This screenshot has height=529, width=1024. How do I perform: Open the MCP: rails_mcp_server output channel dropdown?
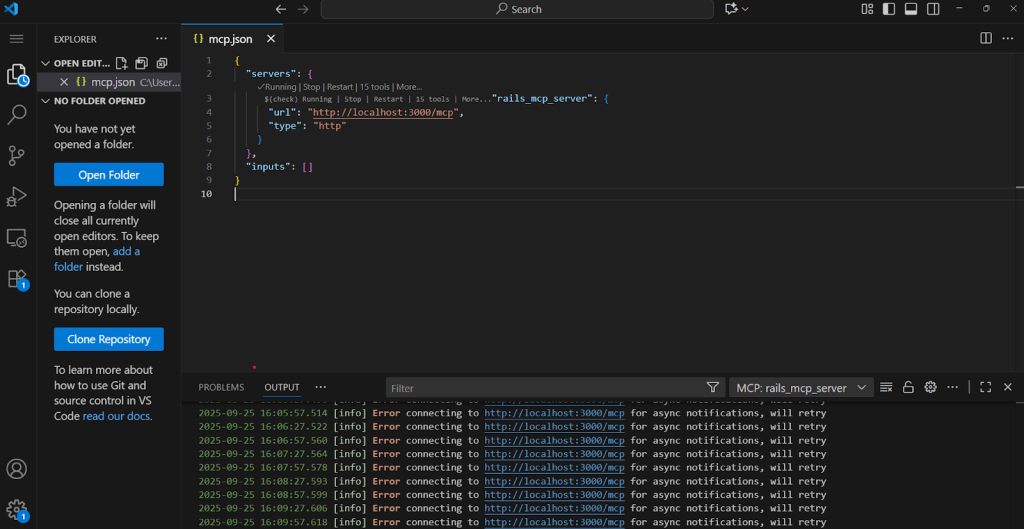coord(801,388)
